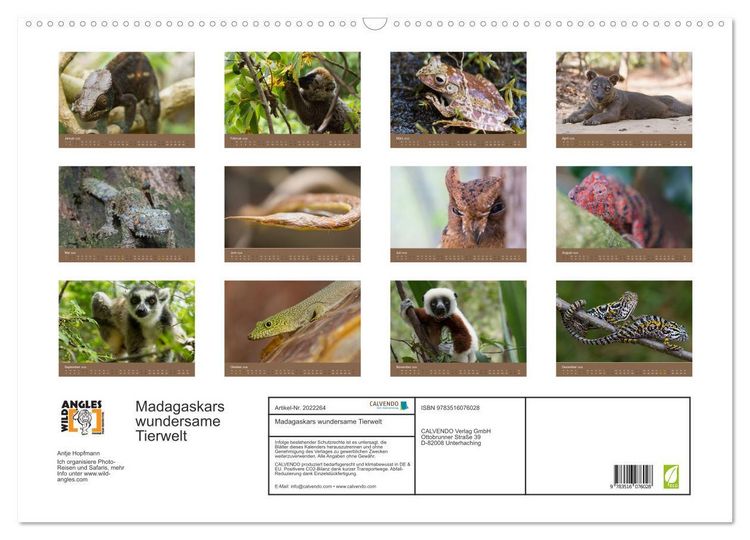Click the 'D-82008 Unterhaching' line
This screenshot has width=750, height=540.
click(x=451, y=443)
